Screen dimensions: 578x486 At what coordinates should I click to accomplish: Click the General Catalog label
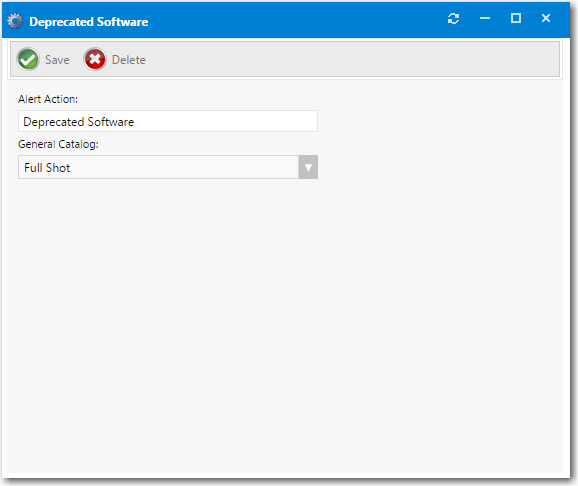click(x=58, y=144)
